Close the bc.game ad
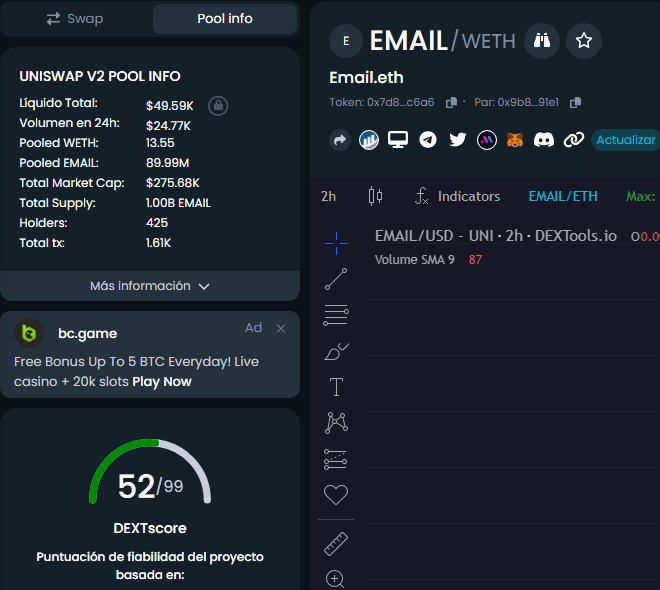Screen dimensions: 660x590 click(x=281, y=328)
